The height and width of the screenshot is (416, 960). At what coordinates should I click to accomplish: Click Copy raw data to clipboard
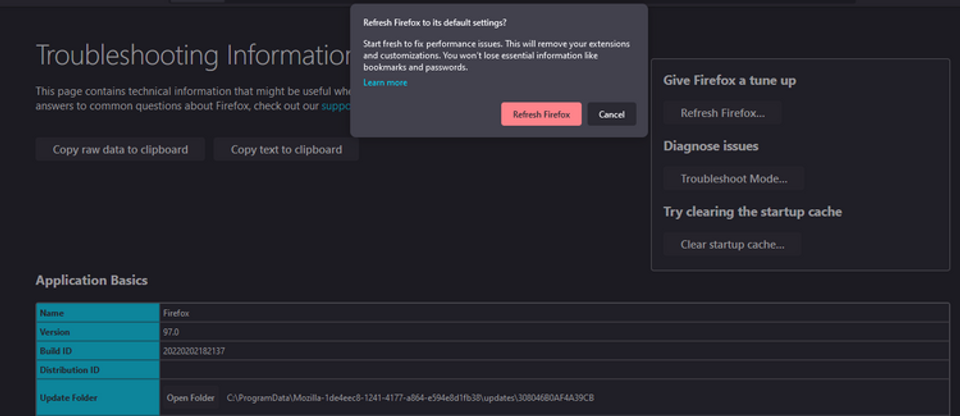point(120,149)
